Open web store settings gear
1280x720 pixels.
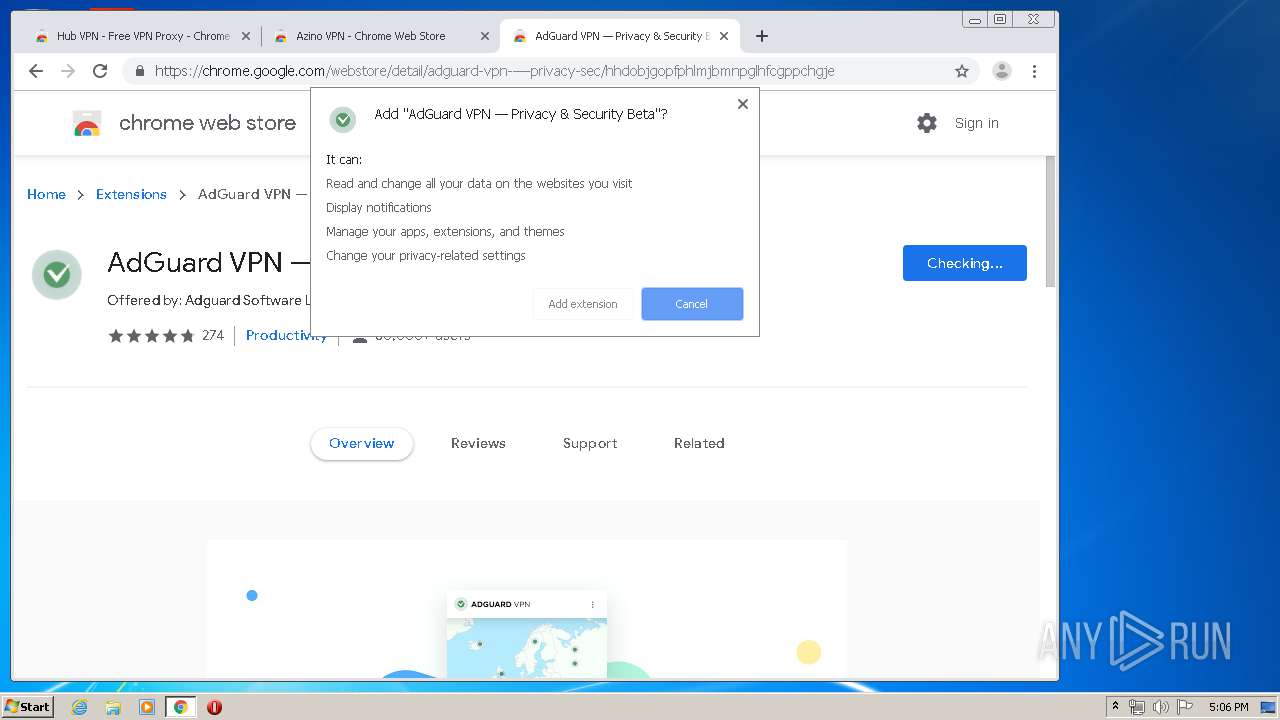click(x=927, y=123)
